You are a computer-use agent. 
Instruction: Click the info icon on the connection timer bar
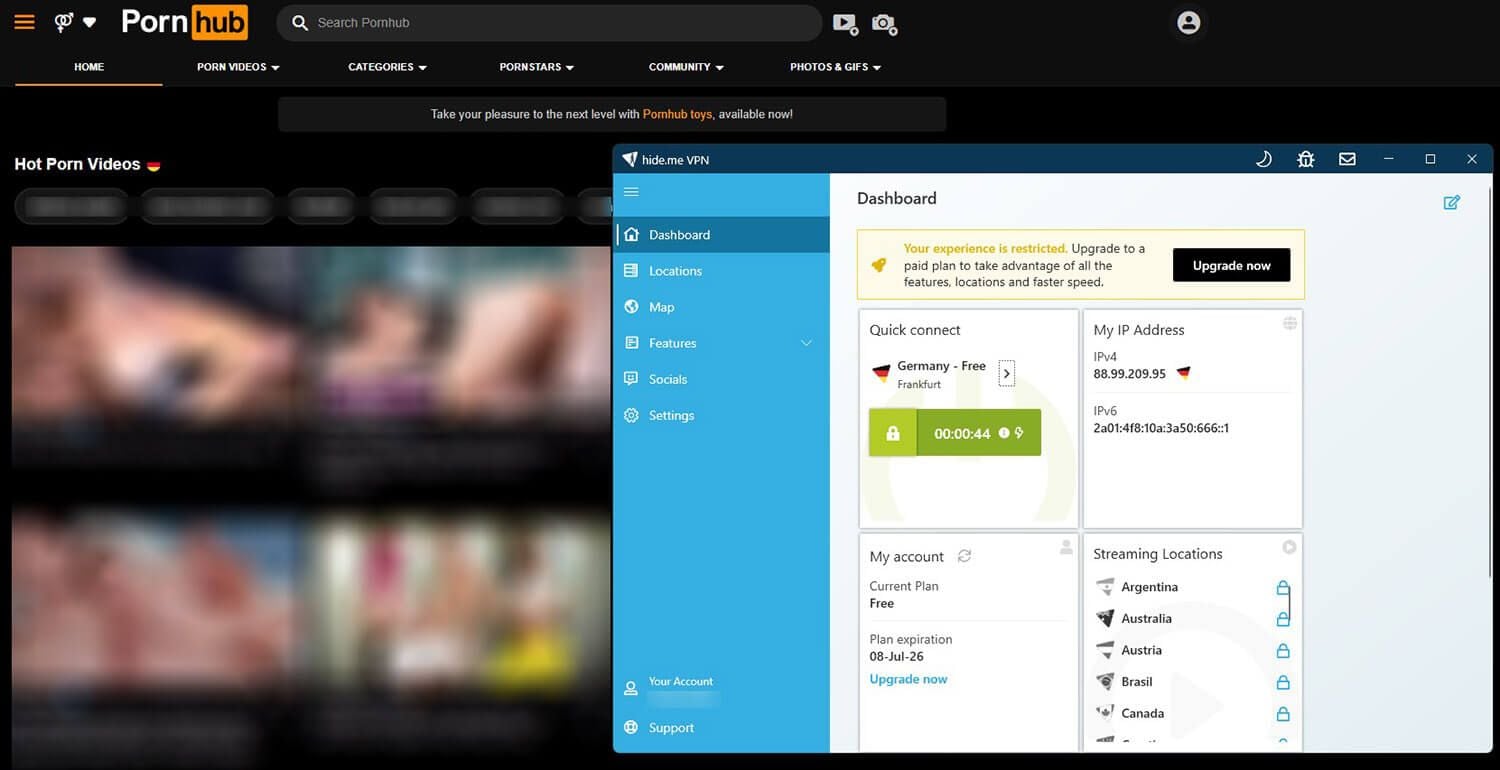1004,433
